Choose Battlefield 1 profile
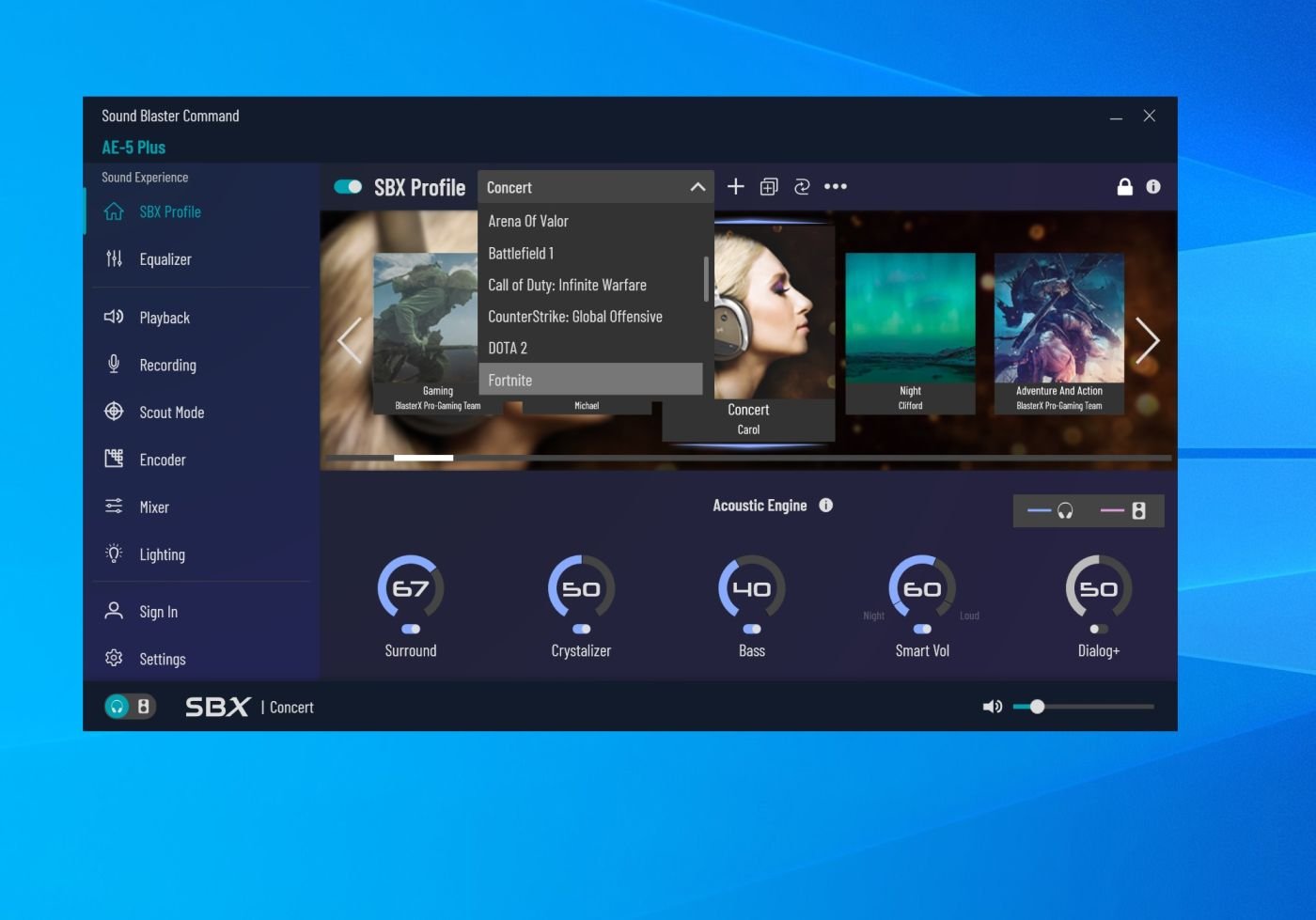This screenshot has height=920, width=1316. click(x=590, y=254)
